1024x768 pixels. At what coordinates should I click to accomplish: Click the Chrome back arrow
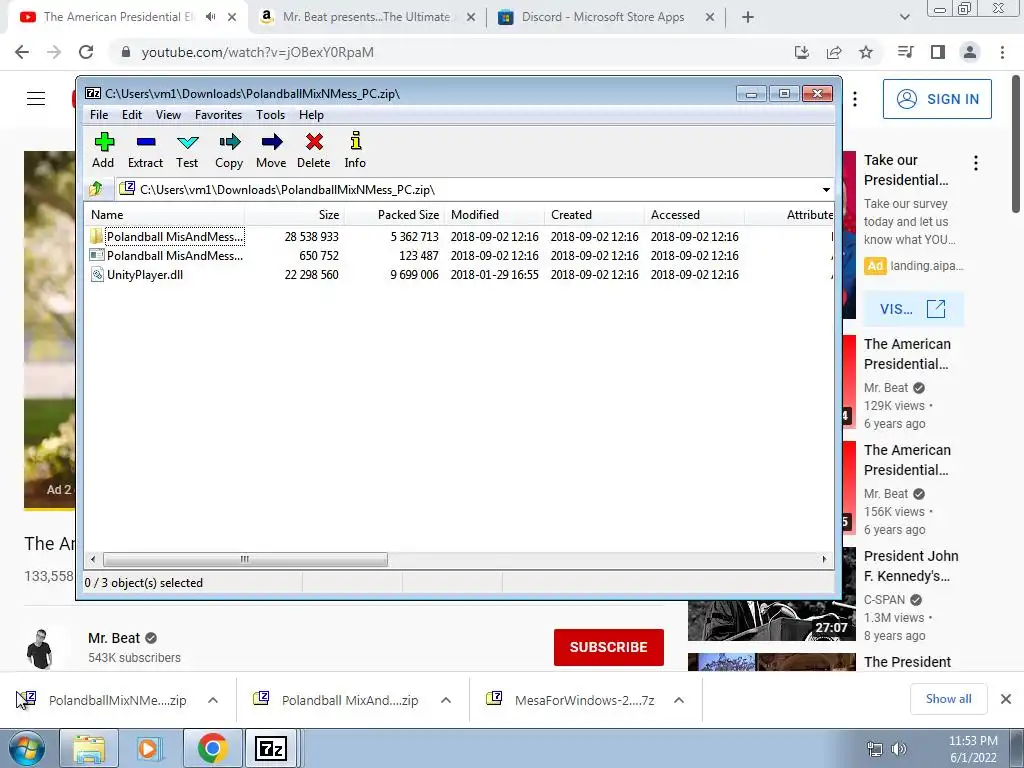22,52
